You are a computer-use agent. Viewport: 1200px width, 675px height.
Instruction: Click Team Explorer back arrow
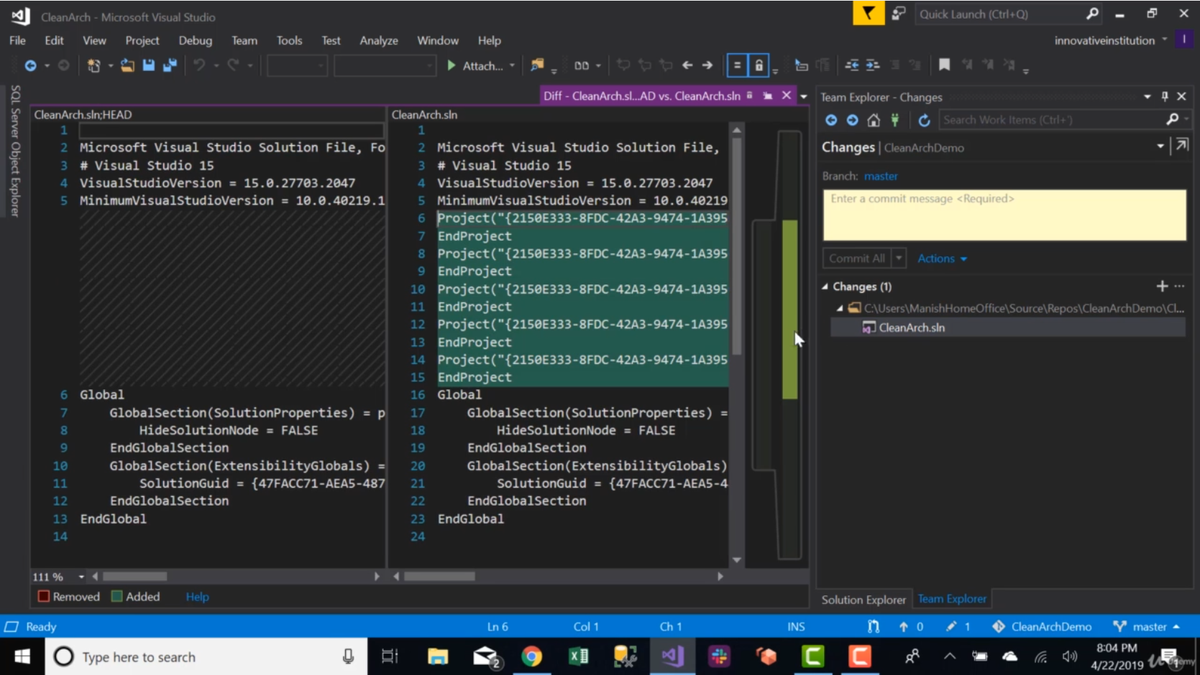point(830,120)
